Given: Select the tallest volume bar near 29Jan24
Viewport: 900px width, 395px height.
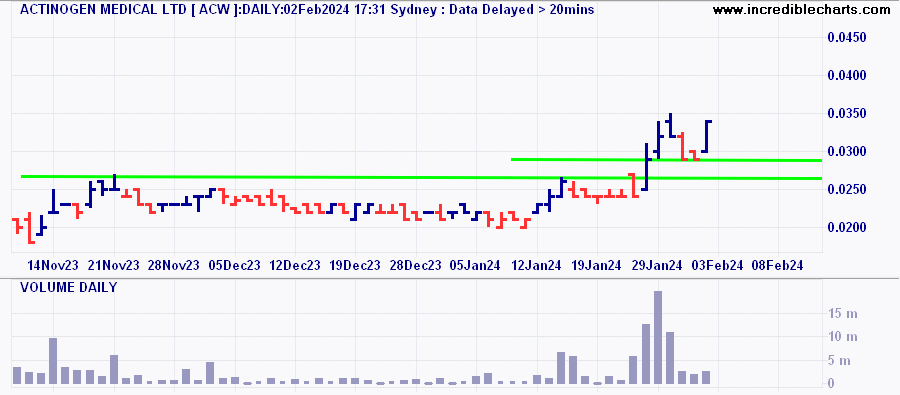Looking at the screenshot, I should click(x=658, y=338).
